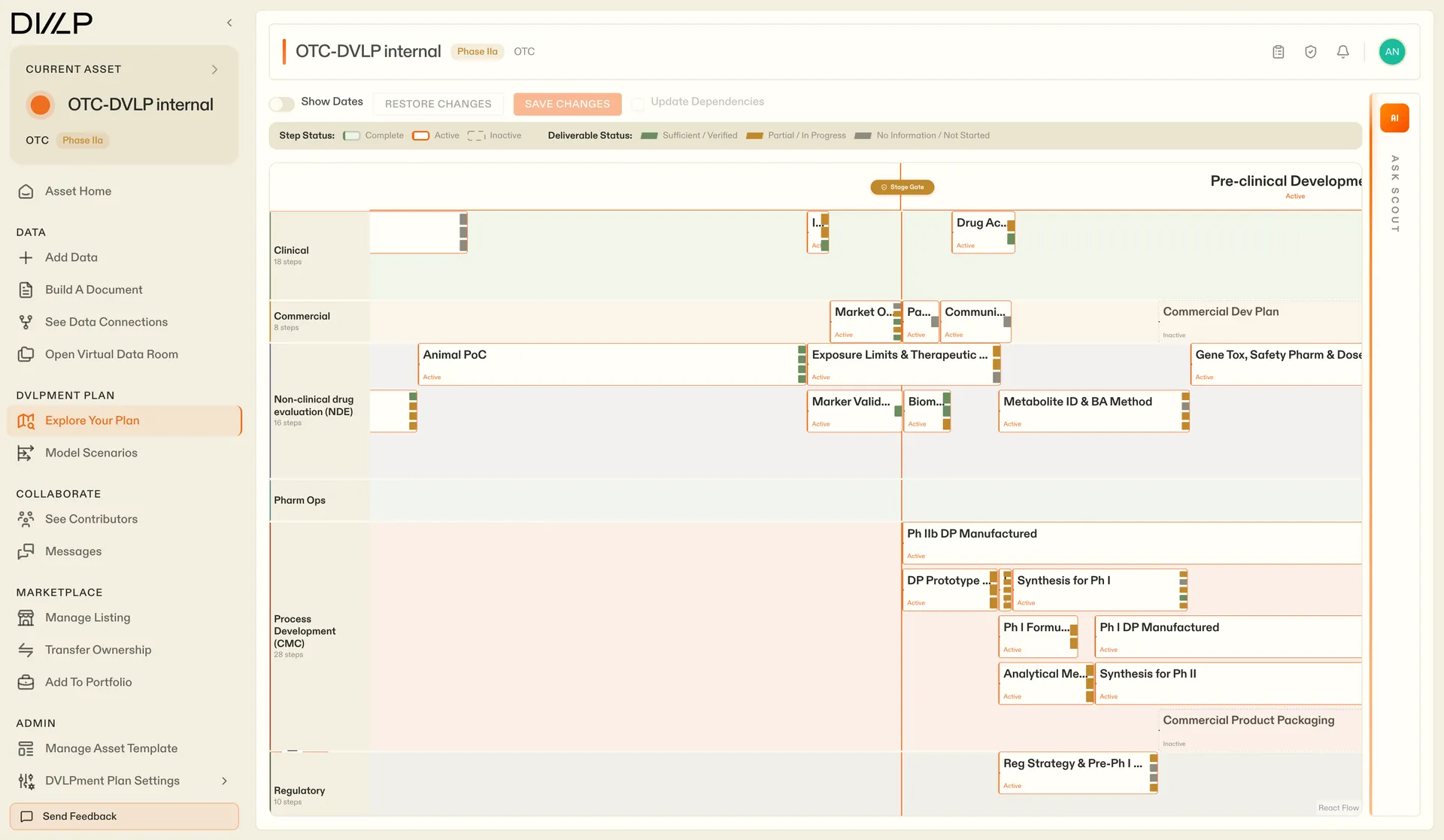Open the Metabolite ID & BA Method step
Viewport: 1444px width, 840px height.
point(1094,411)
